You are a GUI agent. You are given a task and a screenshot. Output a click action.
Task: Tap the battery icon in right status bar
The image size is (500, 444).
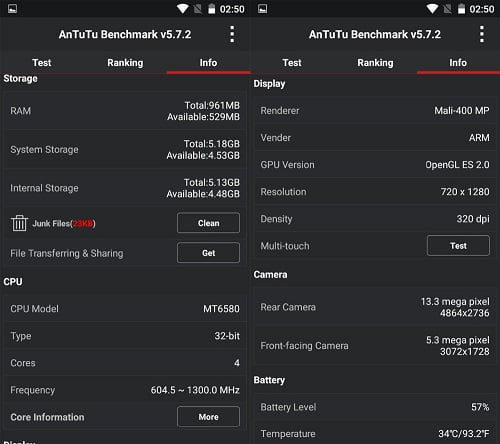461,9
